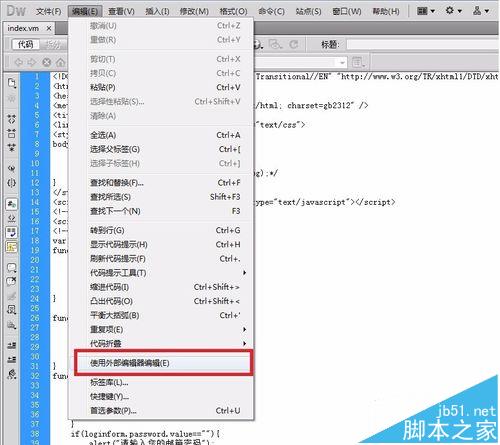Click the Format Source Code icon

(12, 374)
